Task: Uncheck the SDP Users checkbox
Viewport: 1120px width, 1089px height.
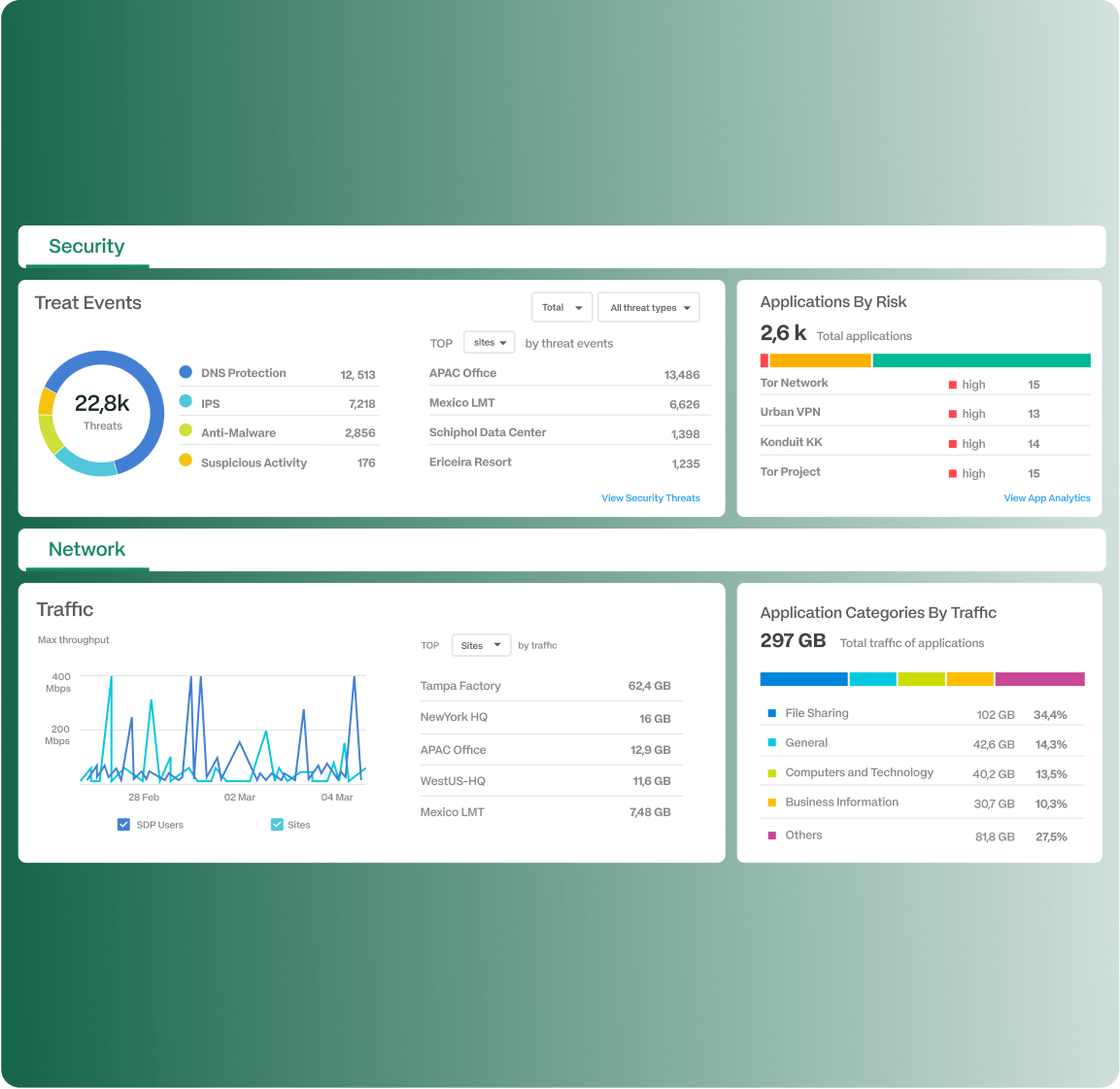Action: (x=123, y=825)
